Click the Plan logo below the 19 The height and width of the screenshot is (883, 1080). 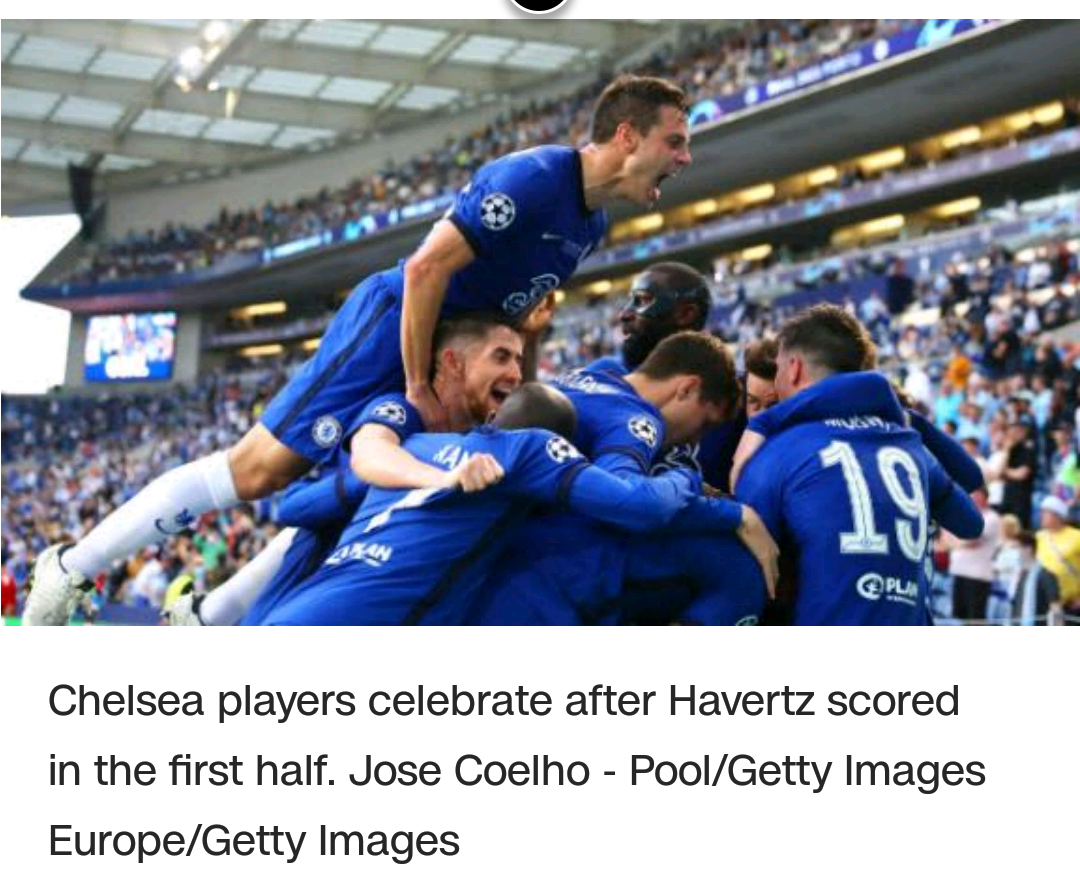[888, 587]
